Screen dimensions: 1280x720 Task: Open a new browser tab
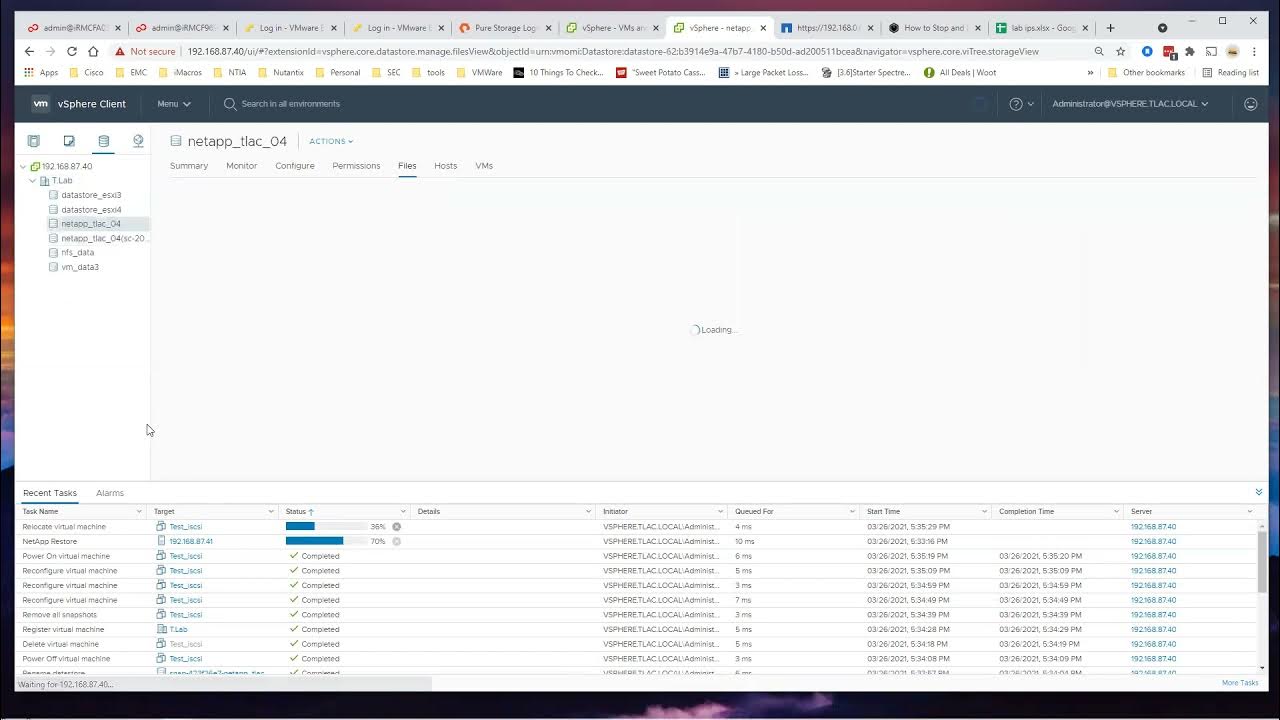(1110, 28)
